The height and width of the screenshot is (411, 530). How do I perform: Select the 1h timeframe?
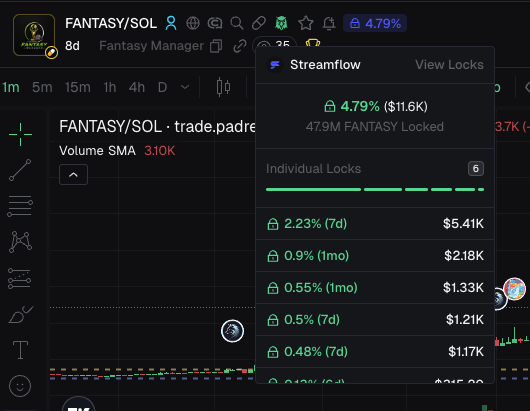click(x=110, y=88)
